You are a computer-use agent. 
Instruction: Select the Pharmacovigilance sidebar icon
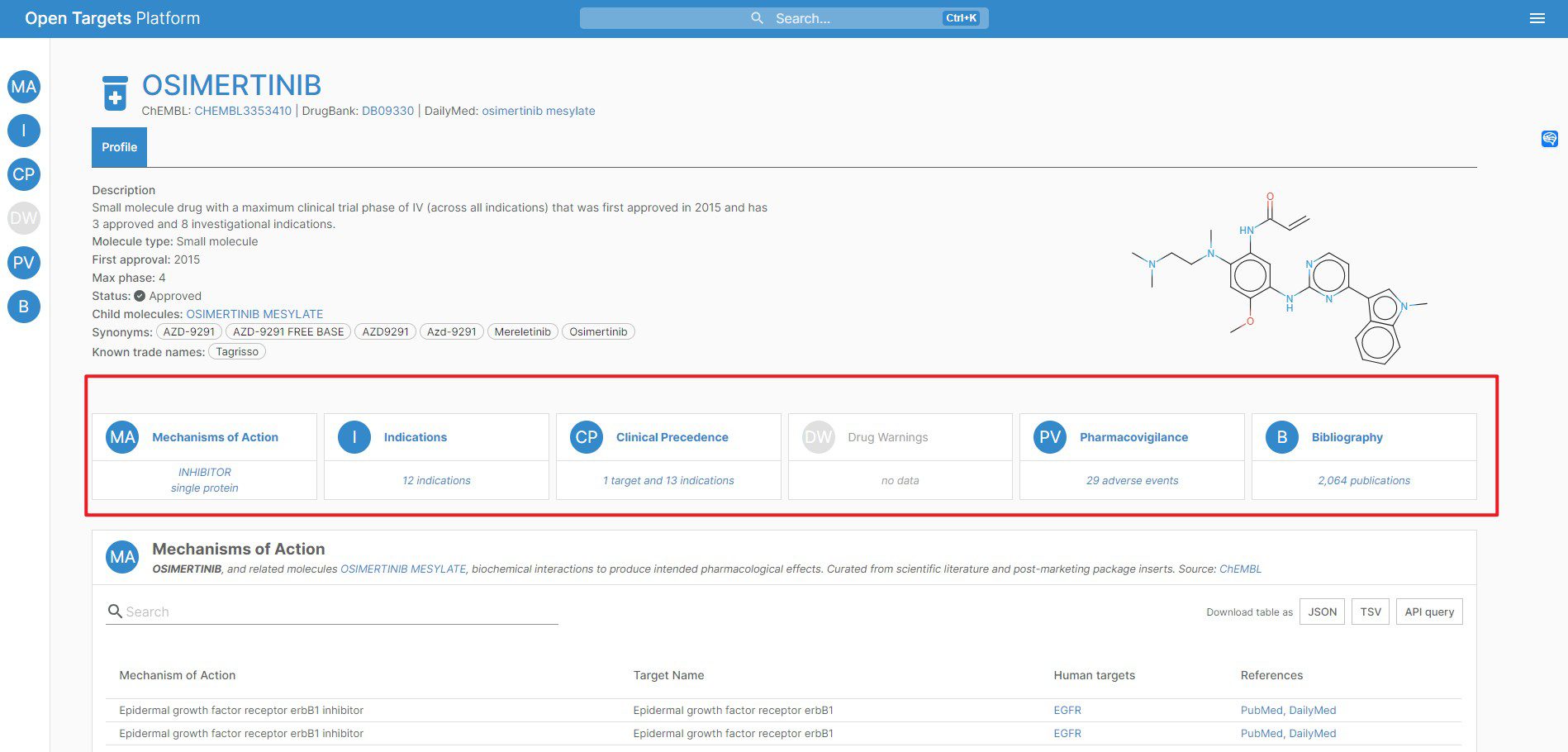point(24,263)
